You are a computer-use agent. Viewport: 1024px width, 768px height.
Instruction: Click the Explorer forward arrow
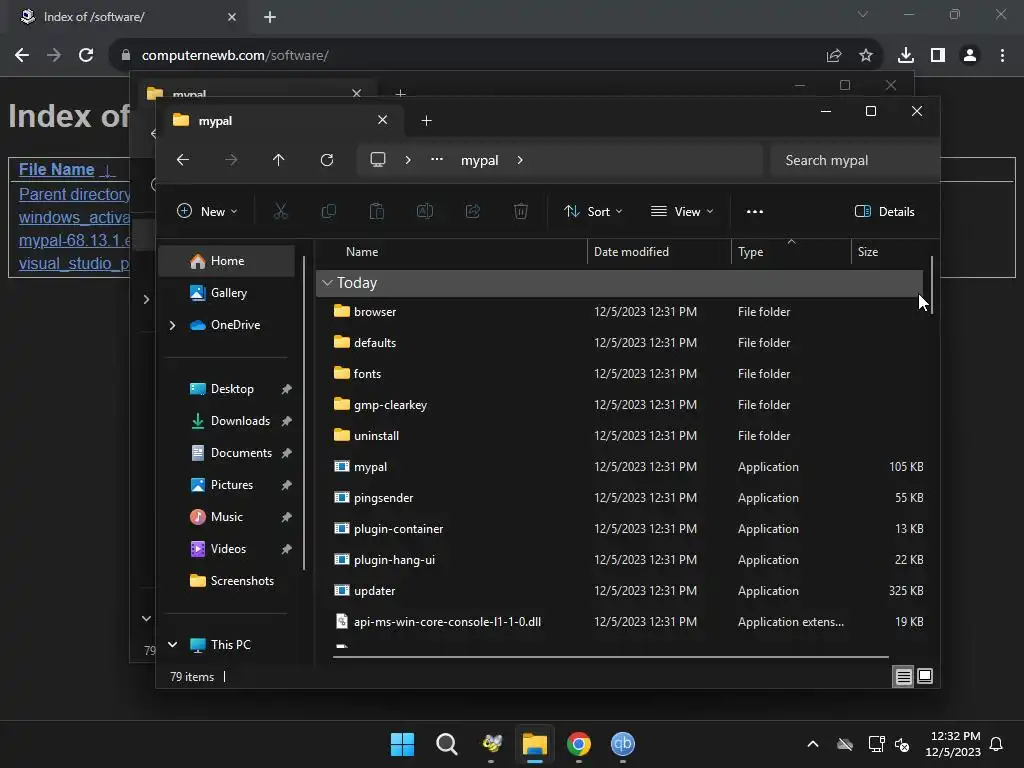coord(231,160)
